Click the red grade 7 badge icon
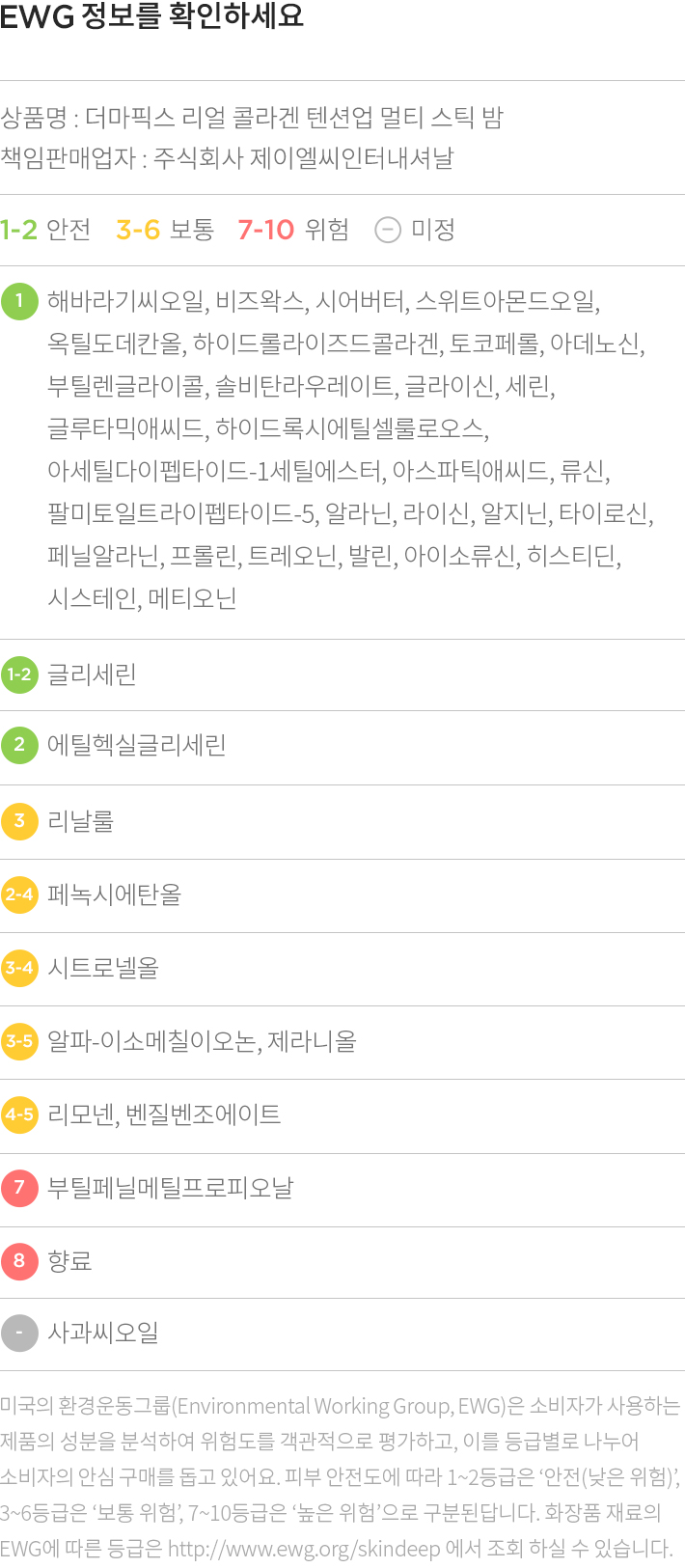Screen dimensions: 685x1568 pos(19,1187)
